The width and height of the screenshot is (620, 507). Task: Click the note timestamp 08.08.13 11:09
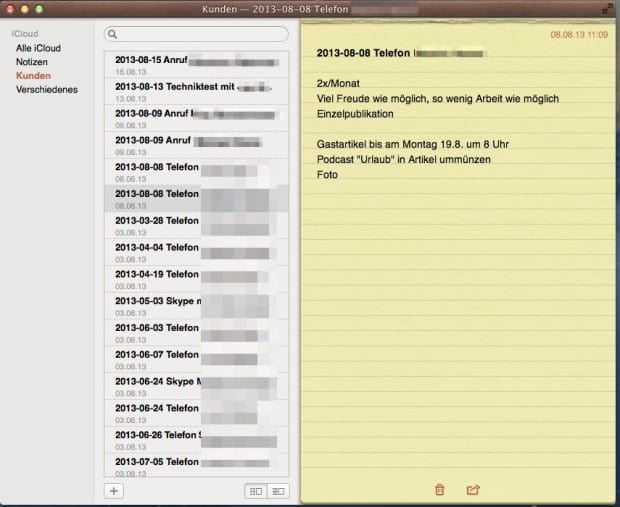coord(579,34)
